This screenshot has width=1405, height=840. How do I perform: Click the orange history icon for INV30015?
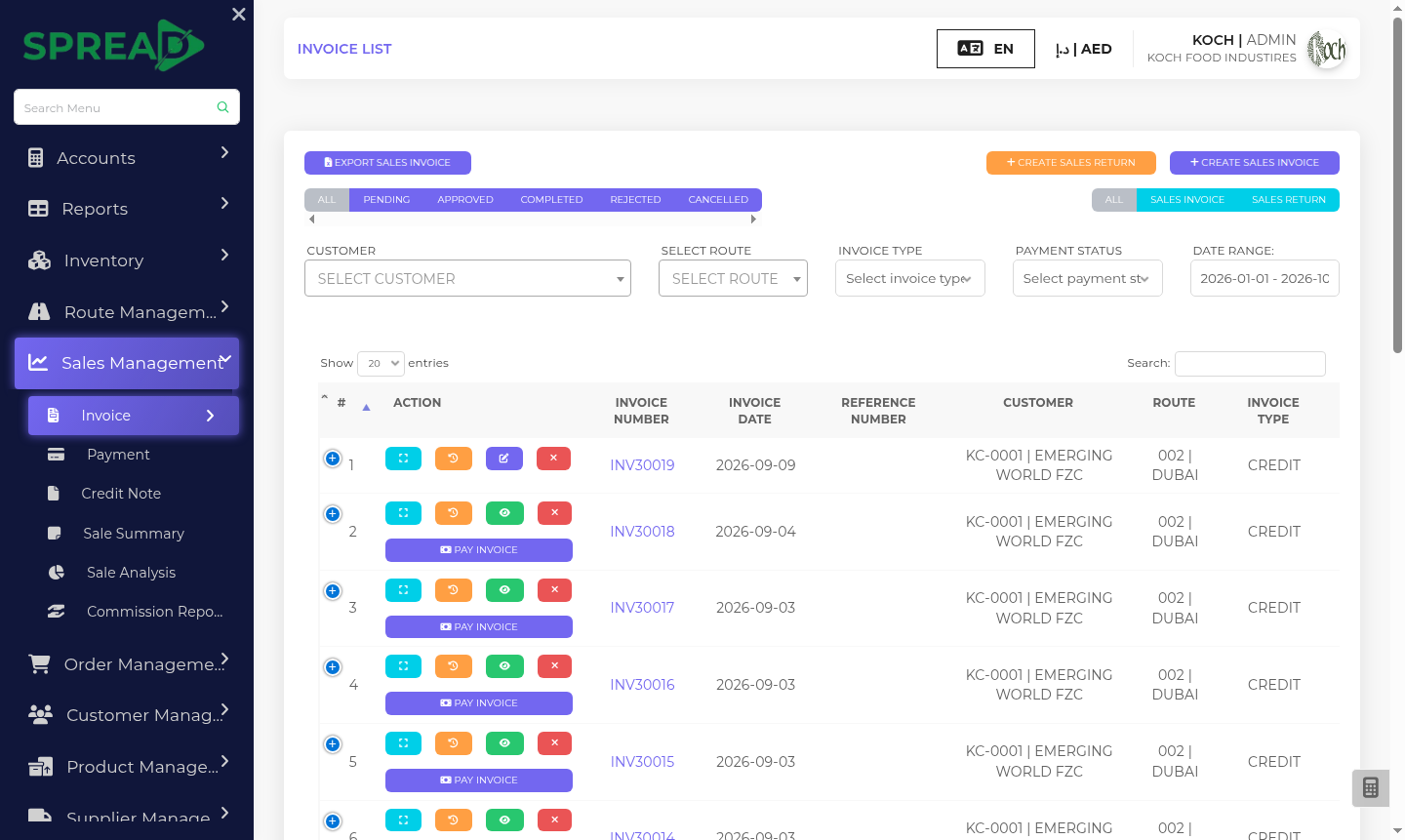coord(454,743)
